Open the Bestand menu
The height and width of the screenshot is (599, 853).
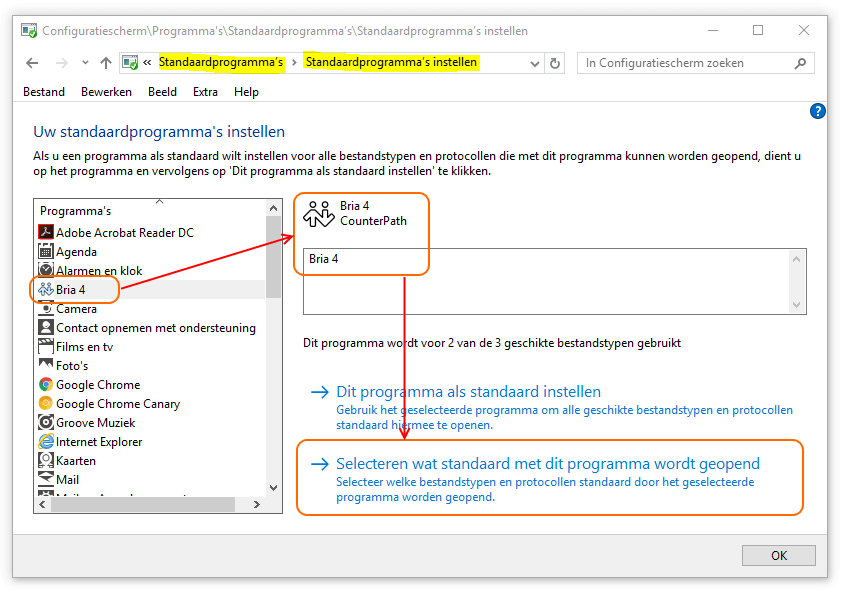(x=44, y=92)
